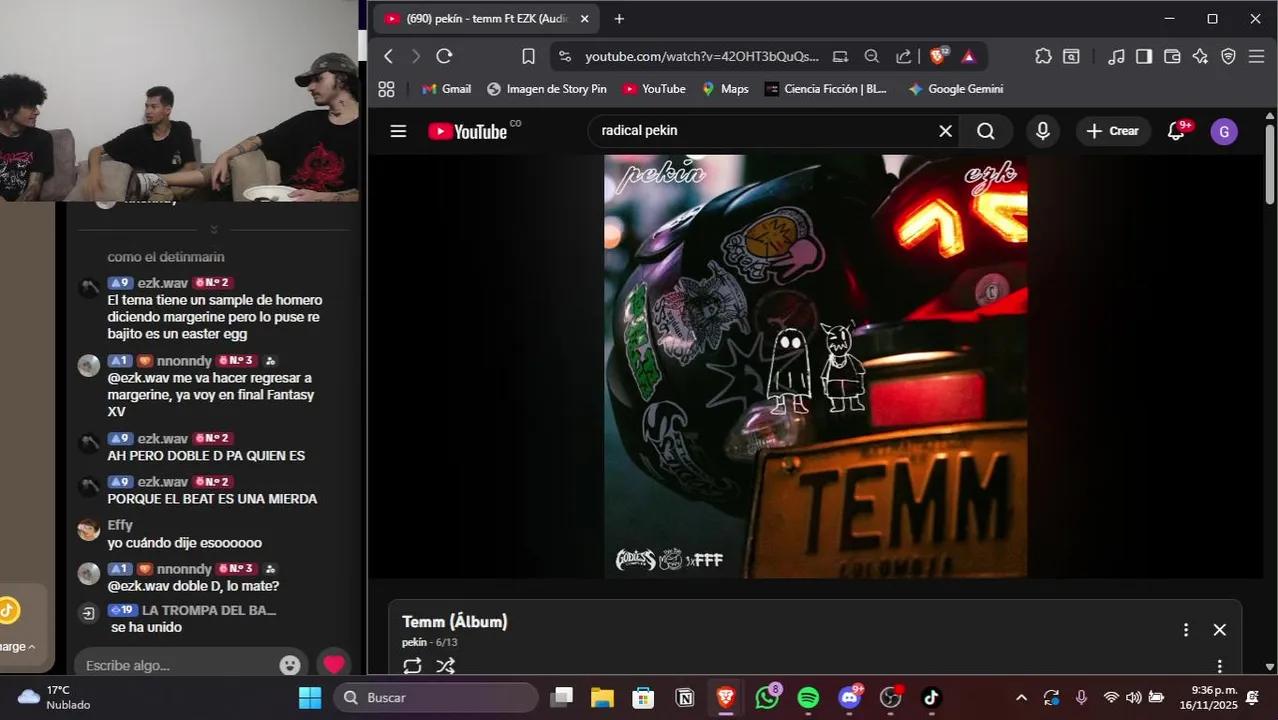1278x720 pixels.
Task: Click the Crear button on YouTube
Action: click(1113, 131)
